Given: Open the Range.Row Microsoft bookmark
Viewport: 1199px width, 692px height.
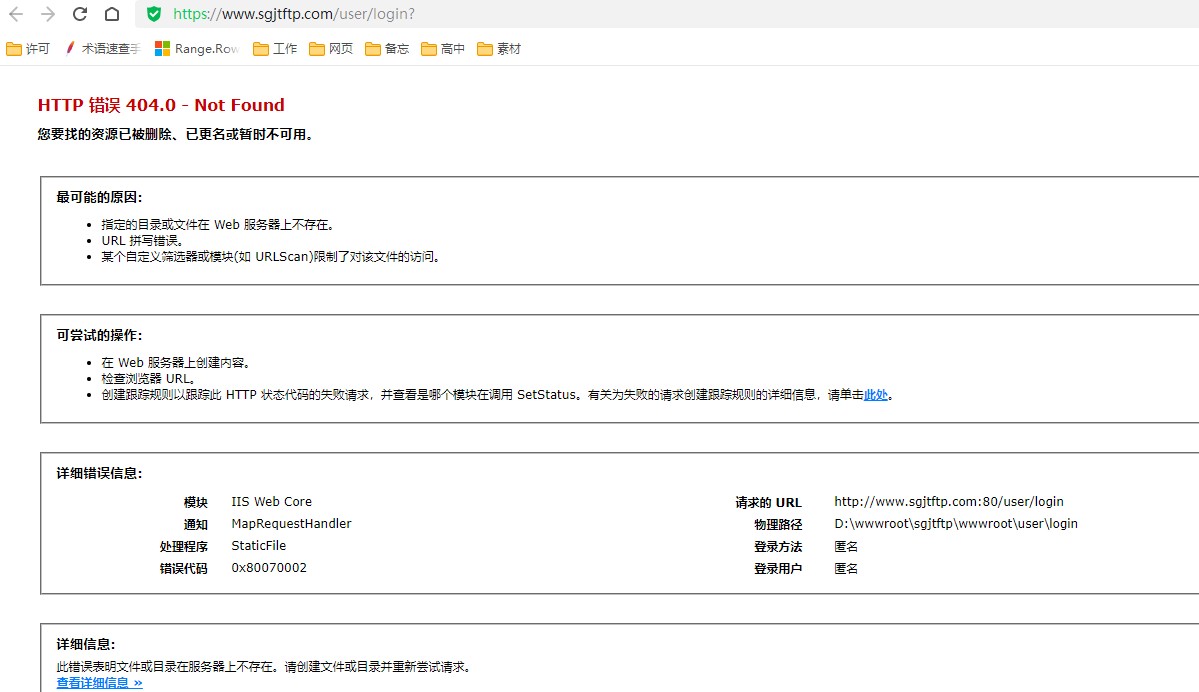Looking at the screenshot, I should coord(197,49).
